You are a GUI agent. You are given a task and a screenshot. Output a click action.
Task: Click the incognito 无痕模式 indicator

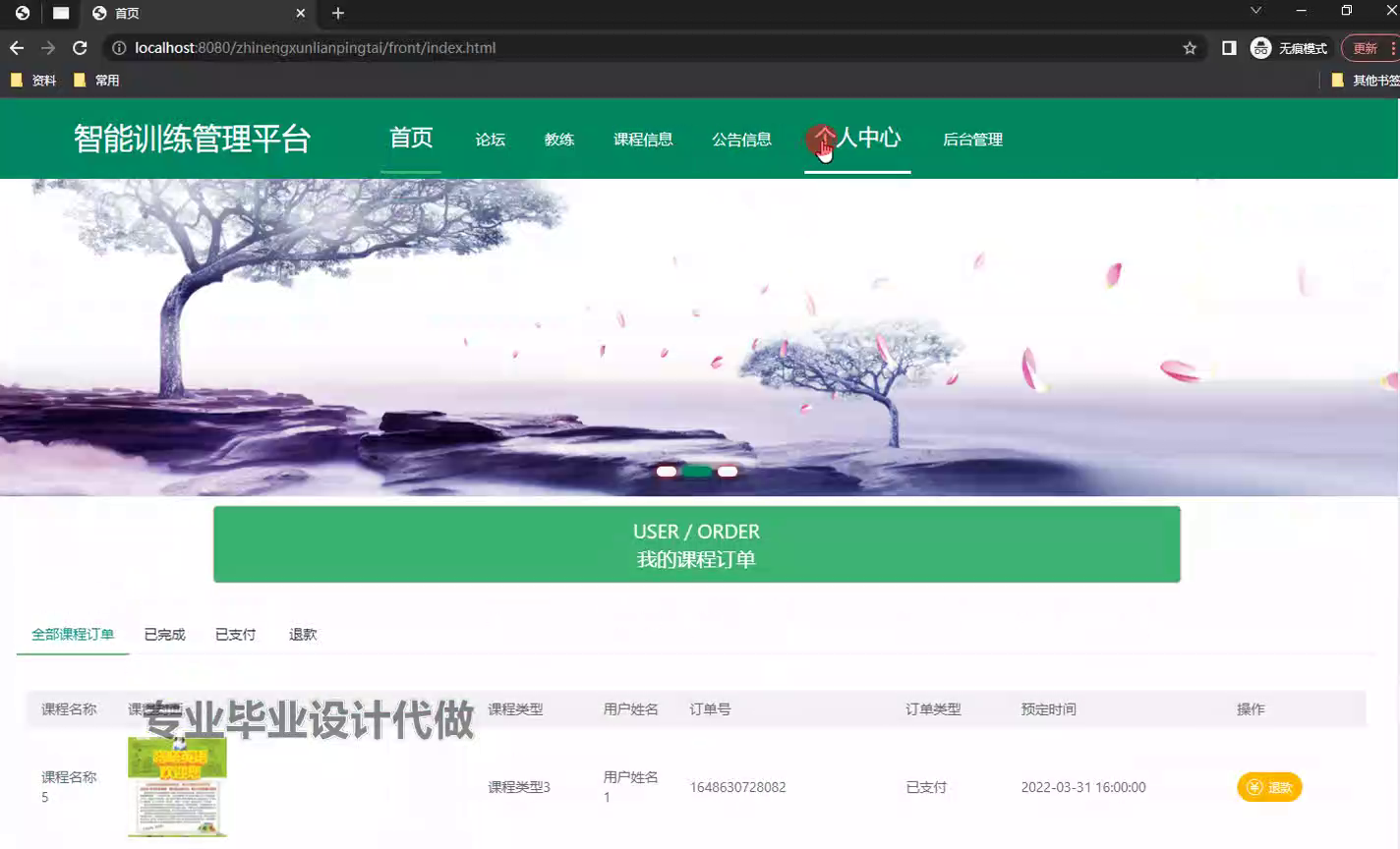[x=1289, y=47]
